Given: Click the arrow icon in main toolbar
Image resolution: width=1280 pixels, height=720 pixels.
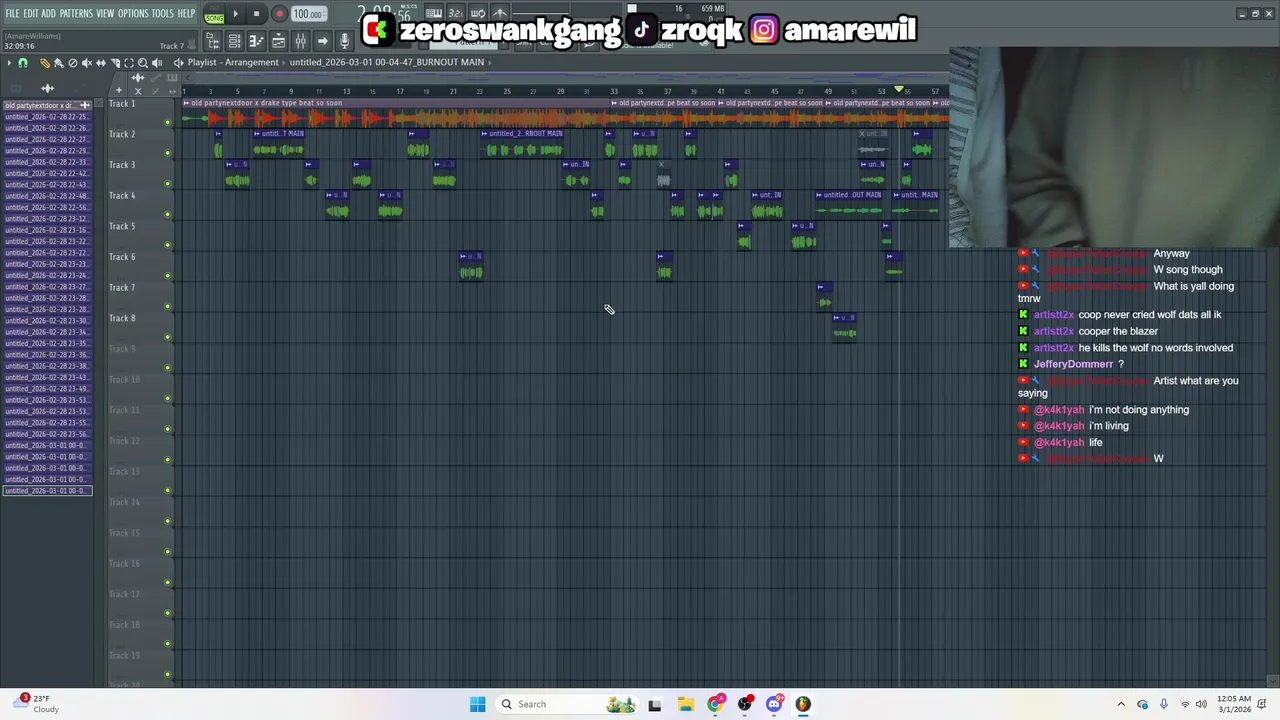Looking at the screenshot, I should coord(323,41).
